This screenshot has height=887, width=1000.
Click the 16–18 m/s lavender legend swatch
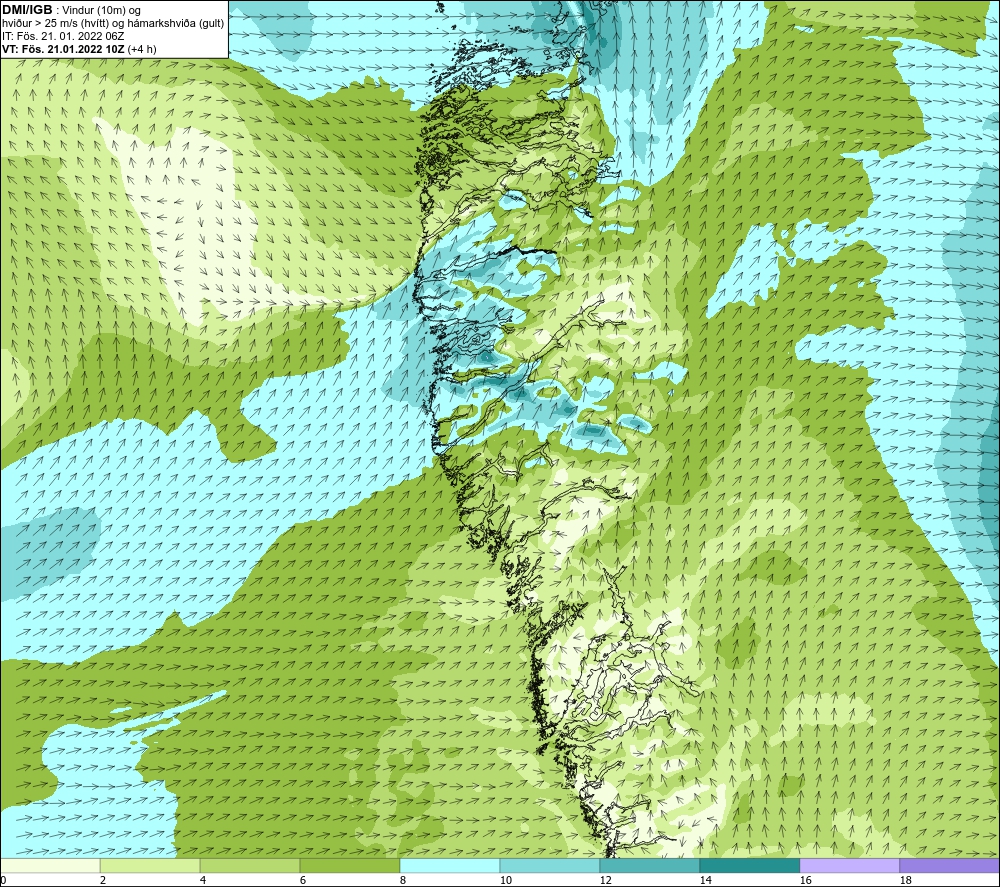tap(849, 865)
